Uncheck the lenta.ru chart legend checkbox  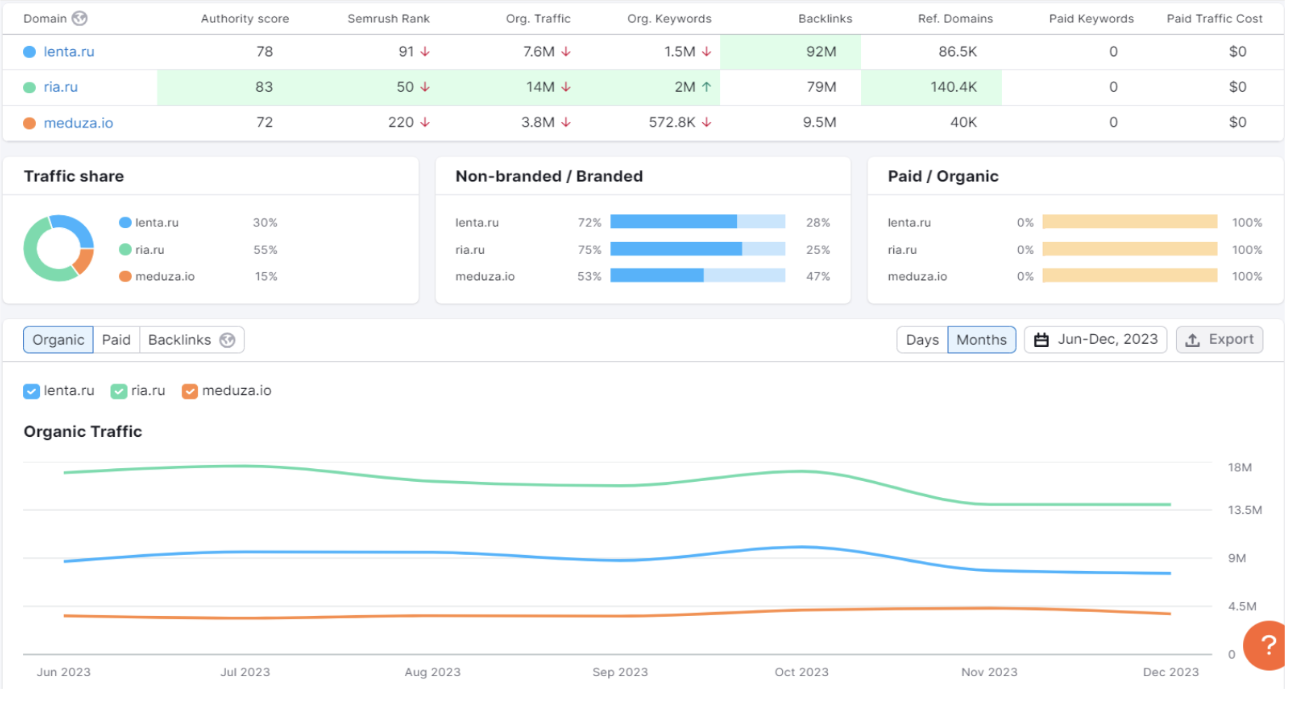[31, 391]
